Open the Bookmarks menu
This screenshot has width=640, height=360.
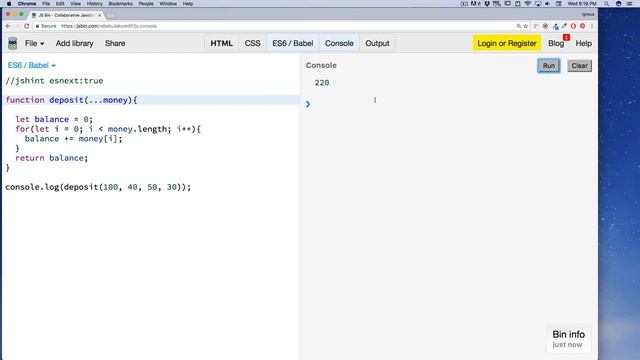pyautogui.click(x=120, y=4)
